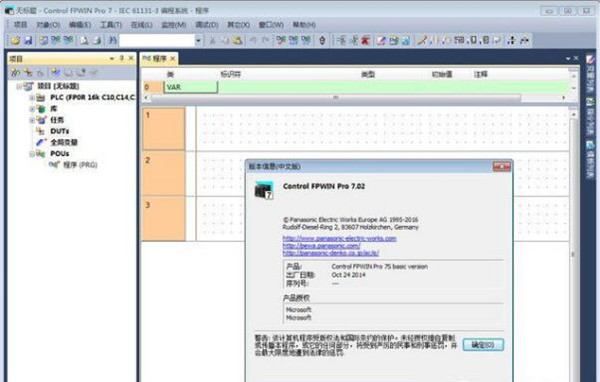Expand the PLC (FP0R 16k) node
Image resolution: width=600 pixels, height=382 pixels.
tap(33, 98)
